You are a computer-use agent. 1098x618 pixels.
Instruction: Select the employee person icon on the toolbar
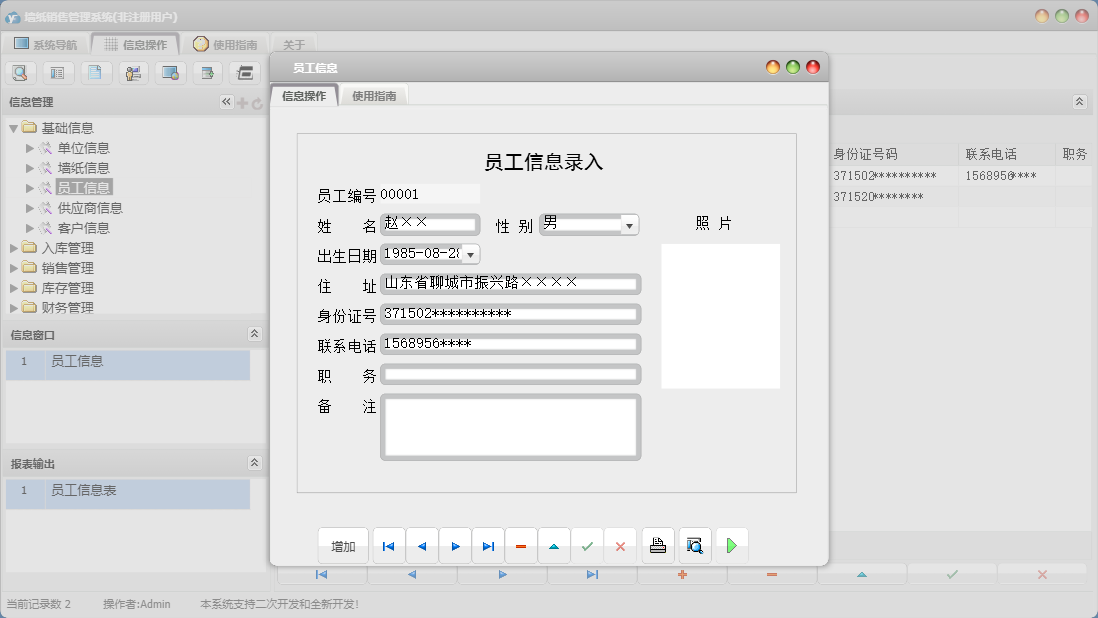coord(133,72)
